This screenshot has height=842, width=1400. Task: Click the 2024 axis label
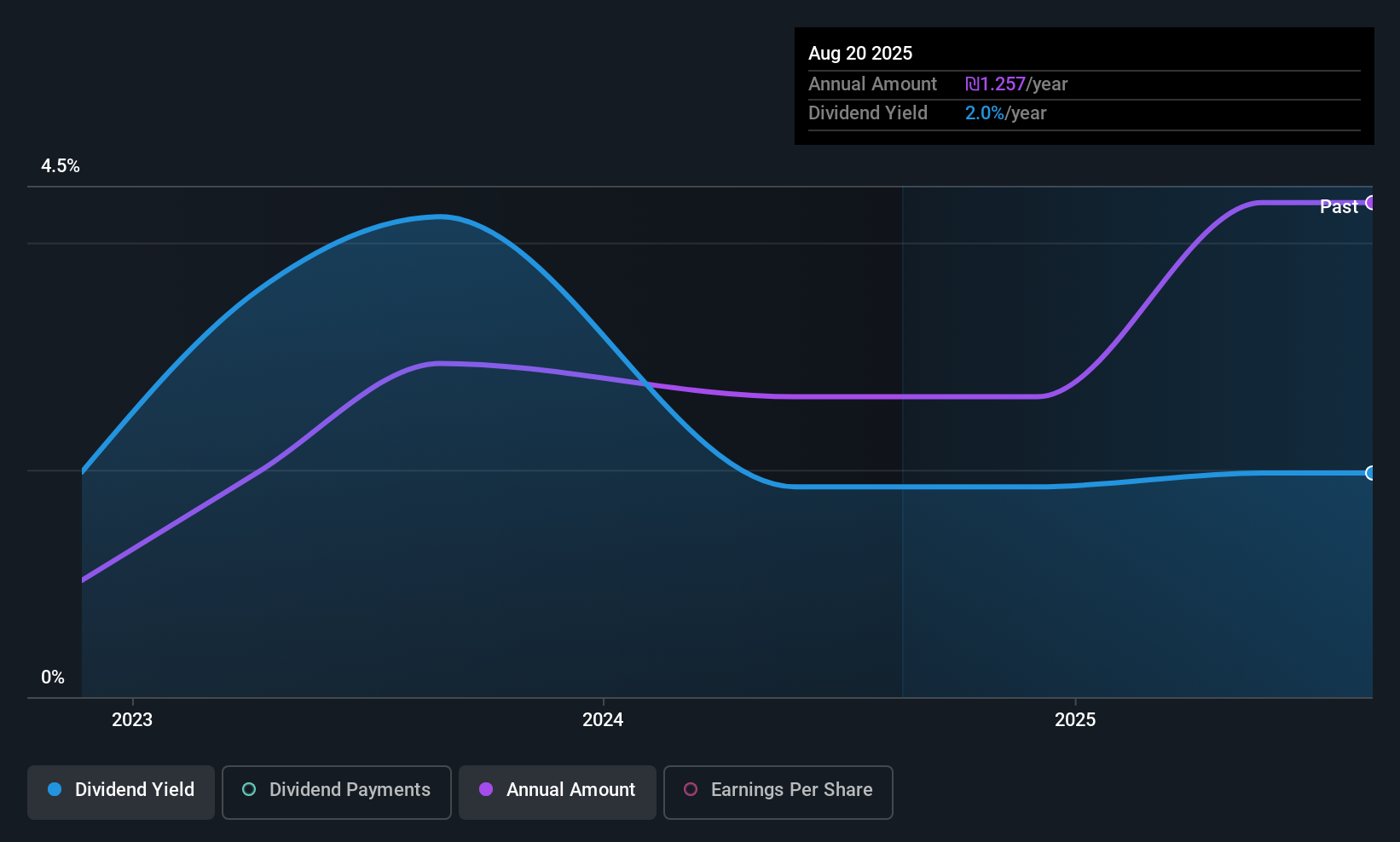coord(603,720)
